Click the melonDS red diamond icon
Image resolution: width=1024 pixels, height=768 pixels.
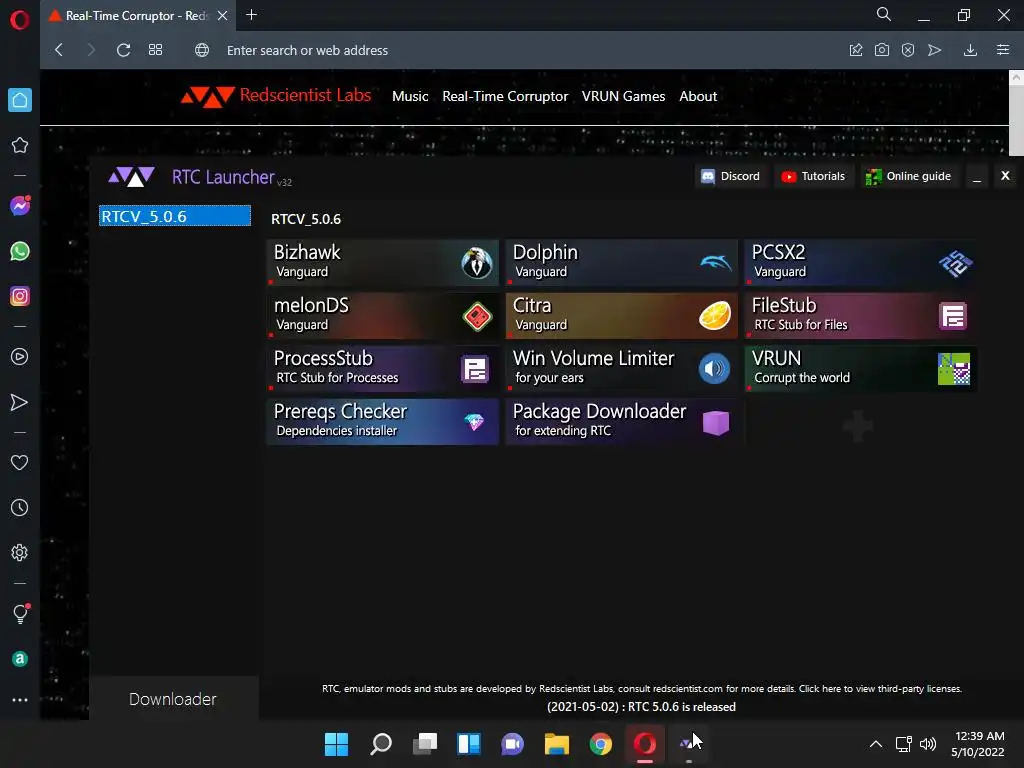coord(477,317)
